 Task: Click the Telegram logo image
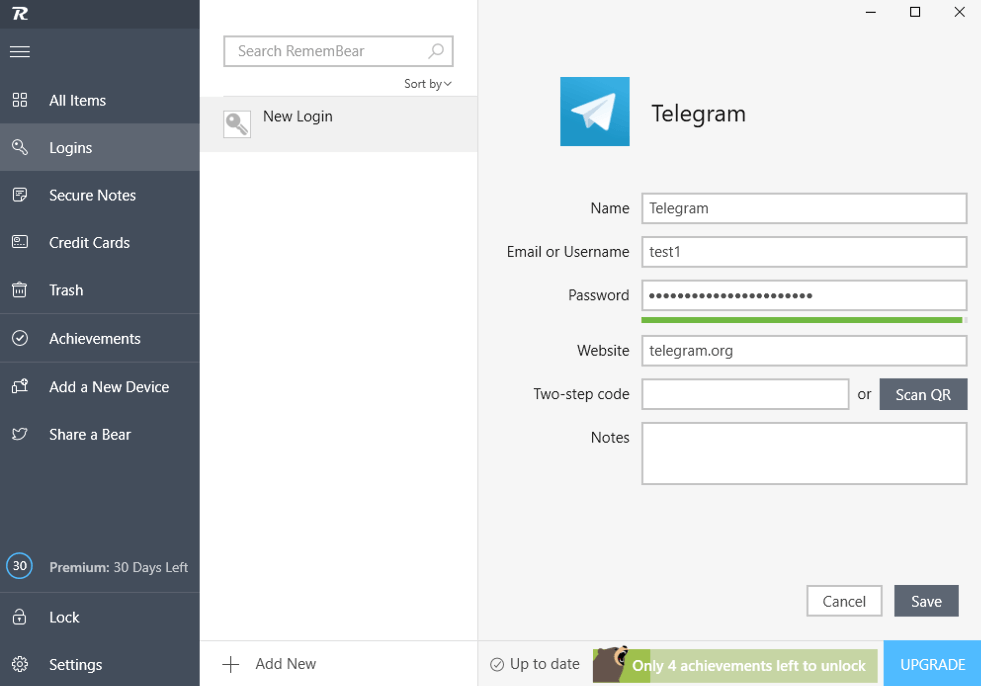click(594, 111)
